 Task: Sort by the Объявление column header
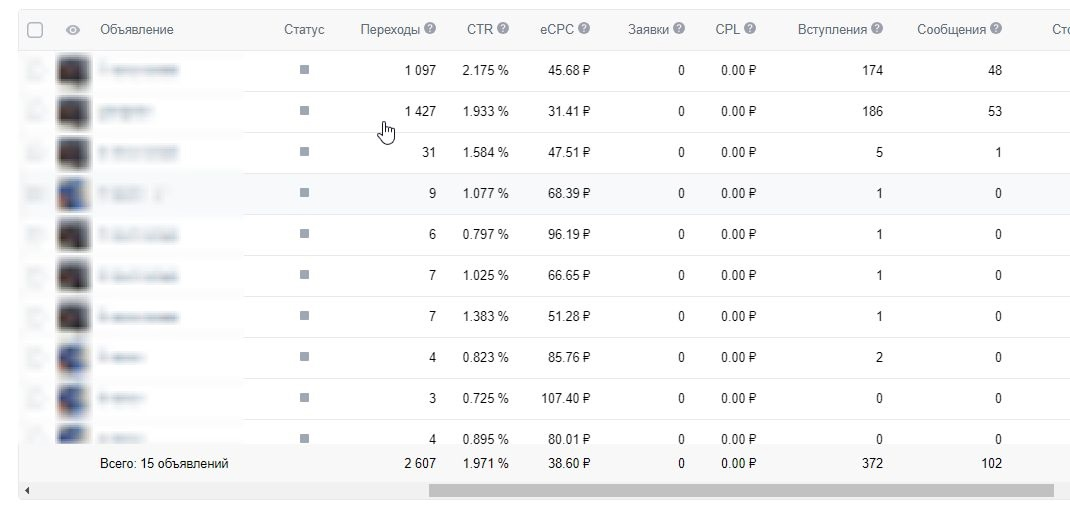click(x=136, y=29)
